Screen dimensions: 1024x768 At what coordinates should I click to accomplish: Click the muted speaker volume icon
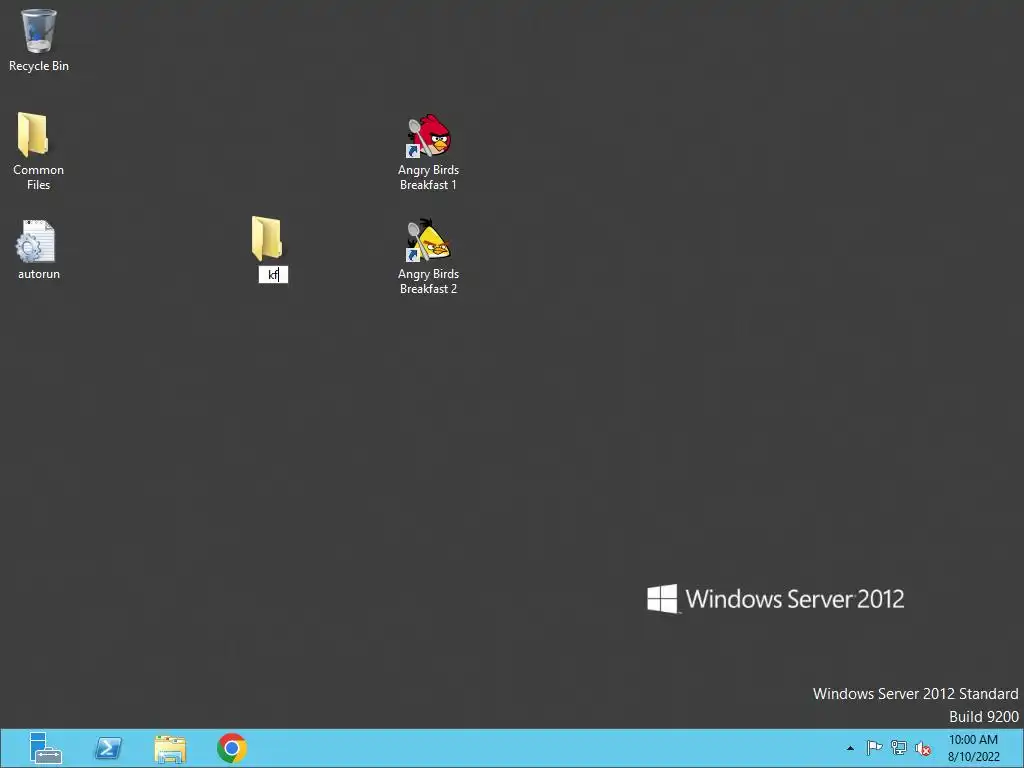(923, 748)
